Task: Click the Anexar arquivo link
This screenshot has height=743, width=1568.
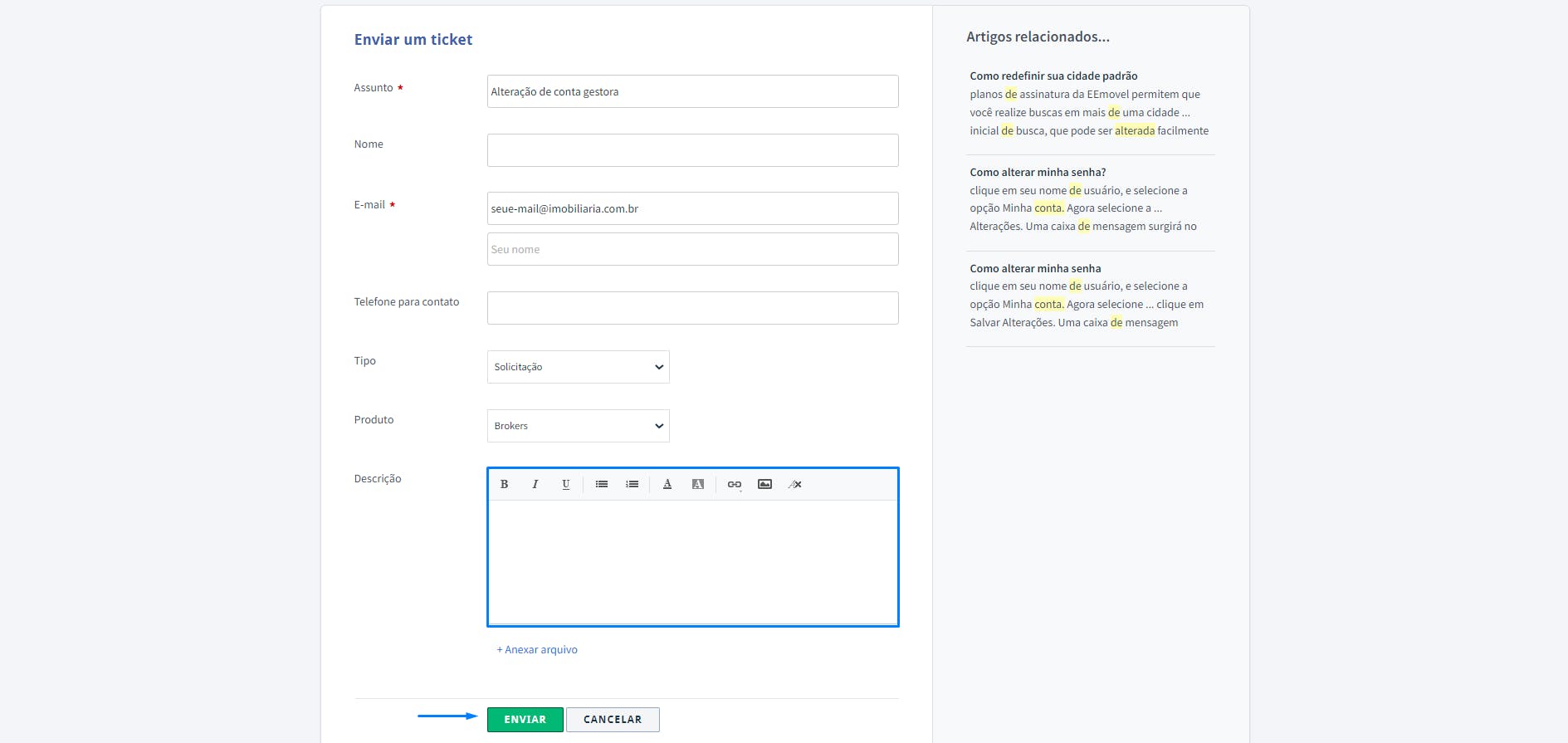Action: point(537,650)
